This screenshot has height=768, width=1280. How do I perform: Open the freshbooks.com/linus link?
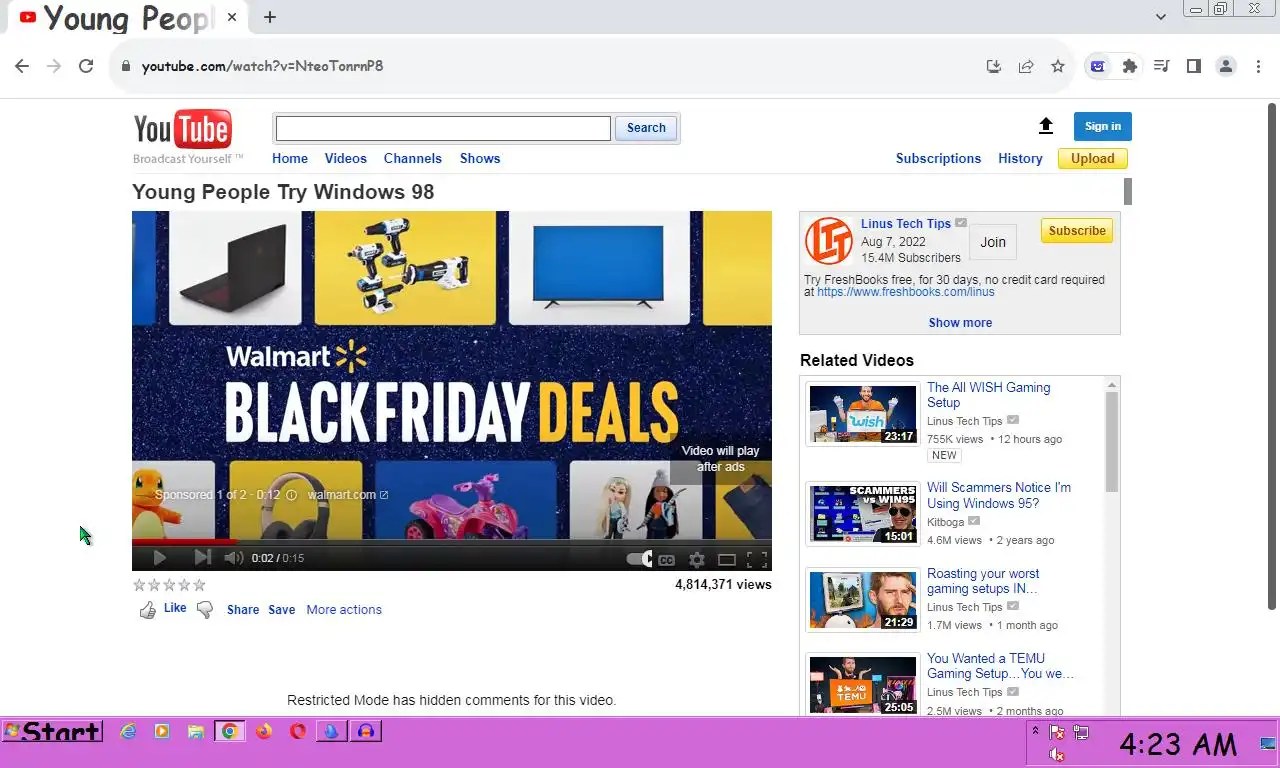click(906, 292)
